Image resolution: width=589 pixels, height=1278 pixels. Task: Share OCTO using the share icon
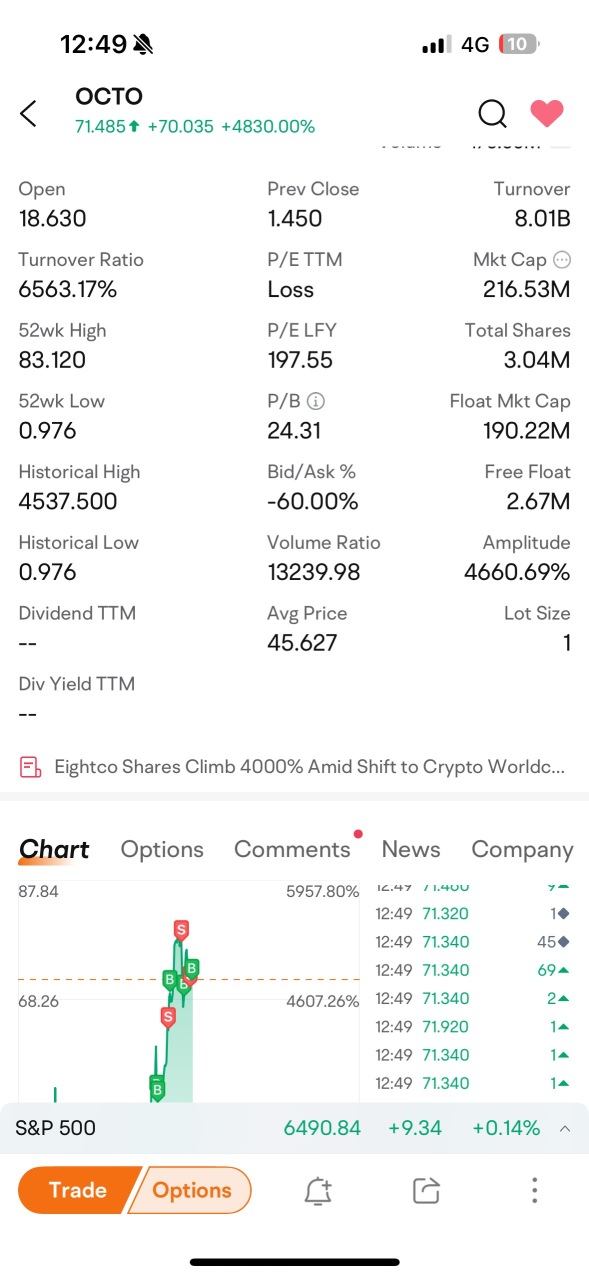pyautogui.click(x=425, y=1190)
